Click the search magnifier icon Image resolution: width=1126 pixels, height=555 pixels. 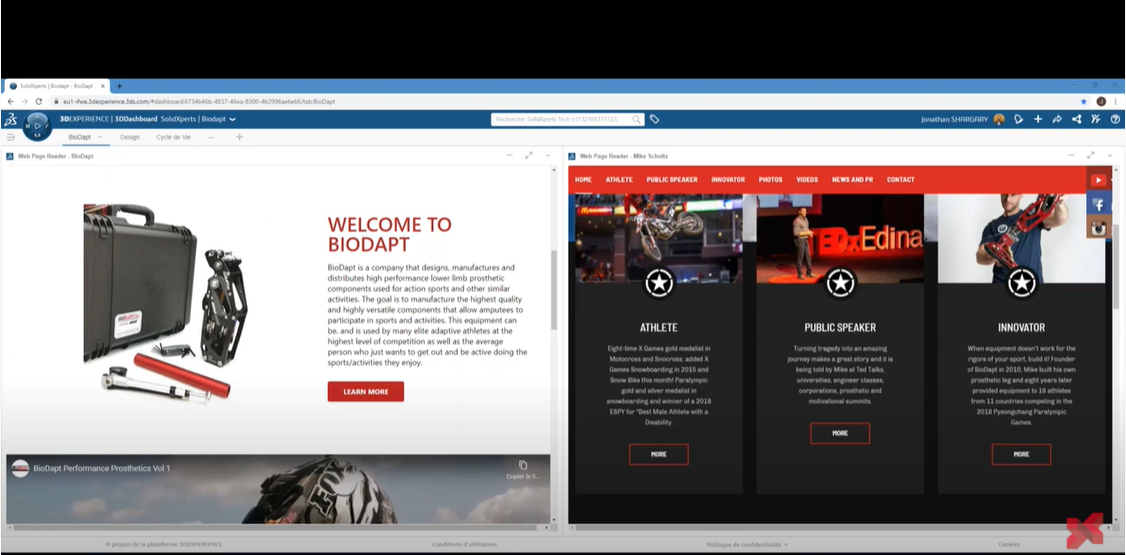point(636,119)
